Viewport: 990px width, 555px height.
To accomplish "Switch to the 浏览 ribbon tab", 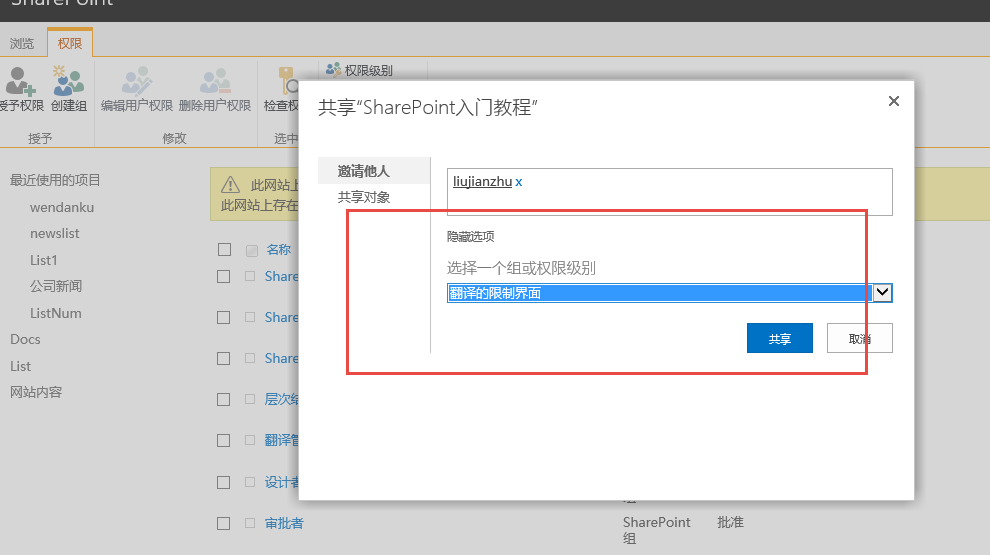I will click(x=22, y=43).
